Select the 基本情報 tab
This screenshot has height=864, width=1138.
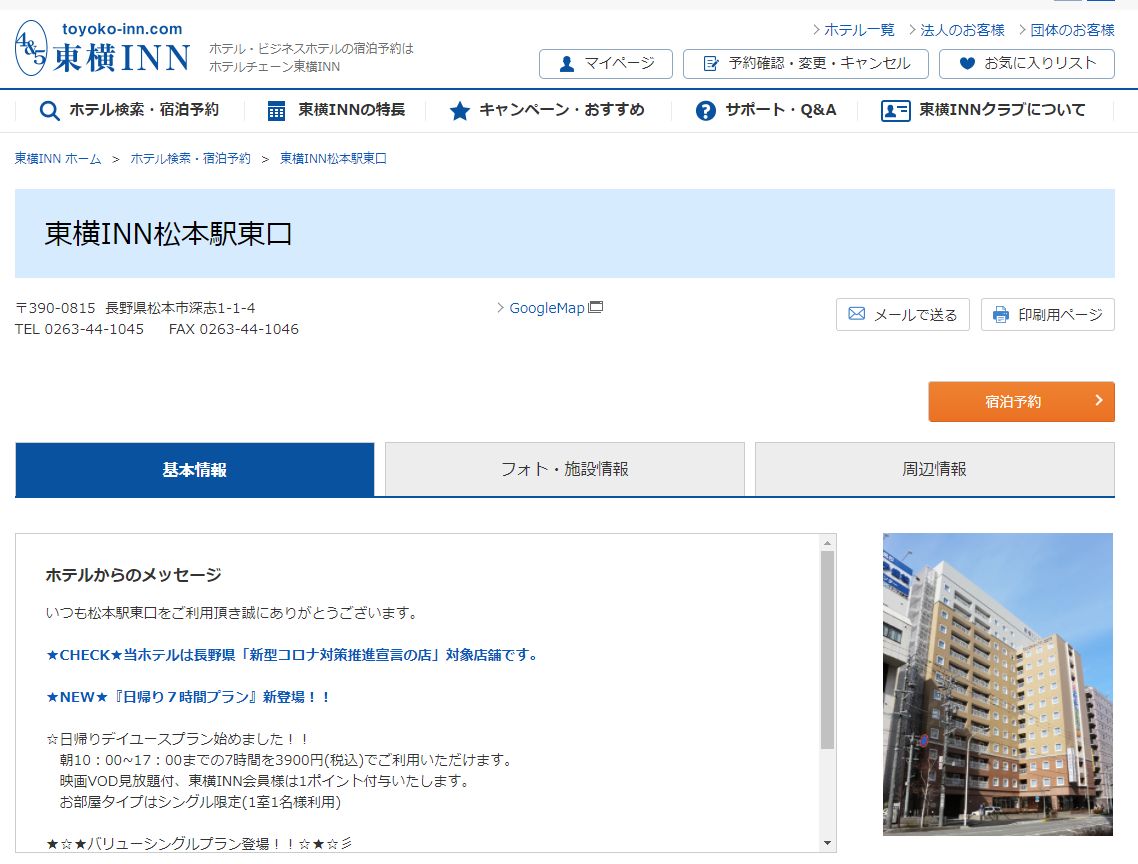pos(195,470)
